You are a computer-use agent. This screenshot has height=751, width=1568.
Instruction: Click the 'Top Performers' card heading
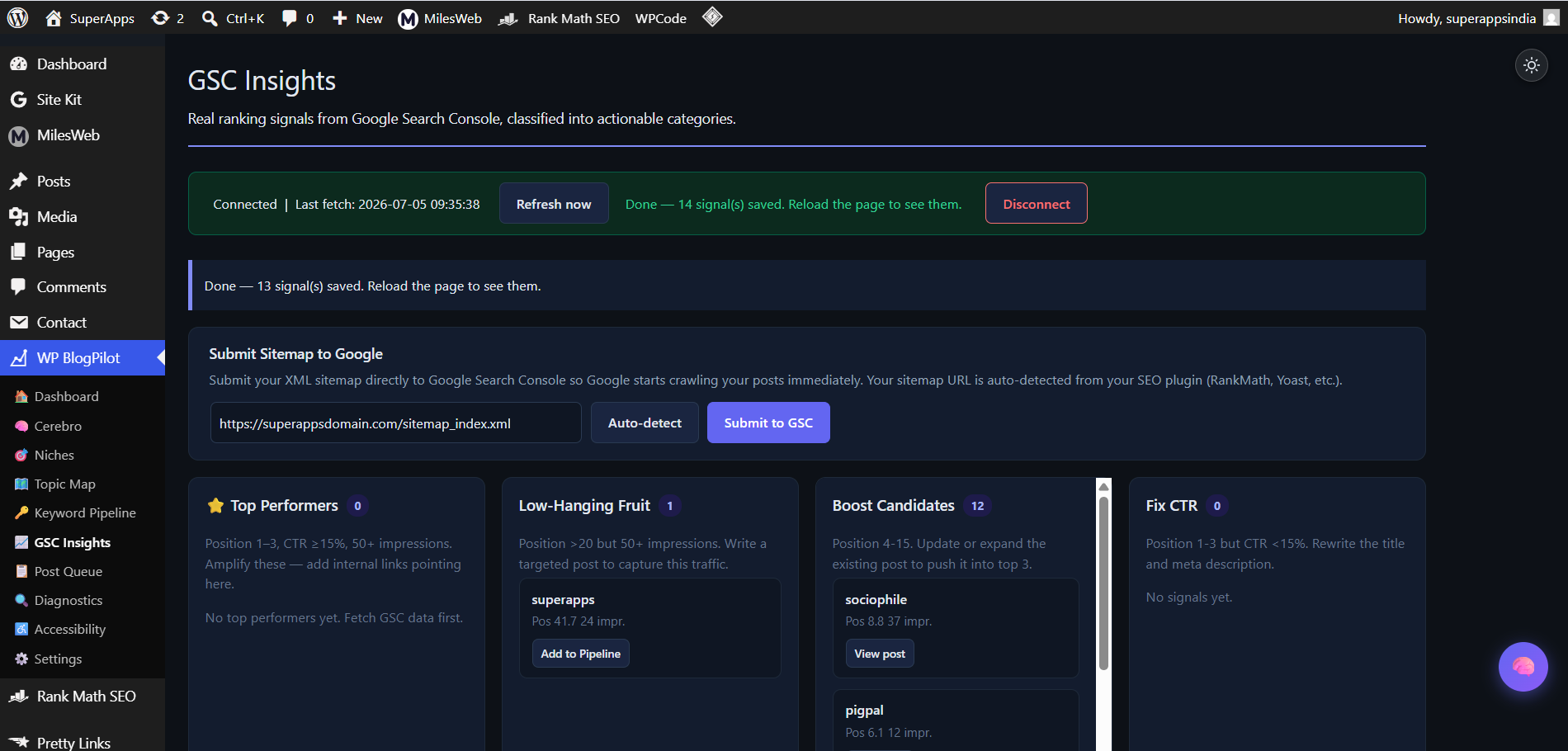[284, 506]
